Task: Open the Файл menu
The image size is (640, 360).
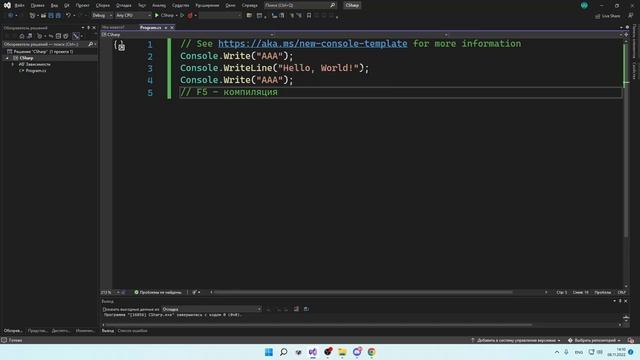Action: [19, 5]
